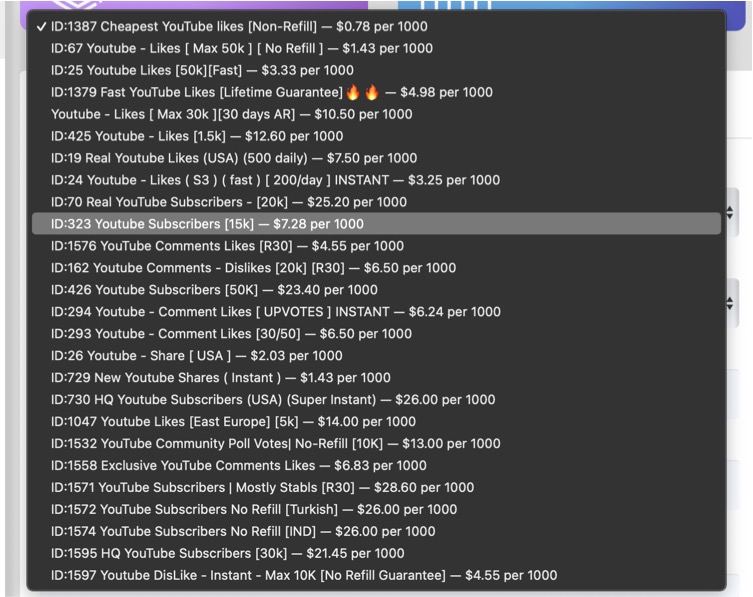The height and width of the screenshot is (597, 753).
Task: Choose ID:294 Comment Likes UPVOTES INSTANT
Action: click(376, 312)
